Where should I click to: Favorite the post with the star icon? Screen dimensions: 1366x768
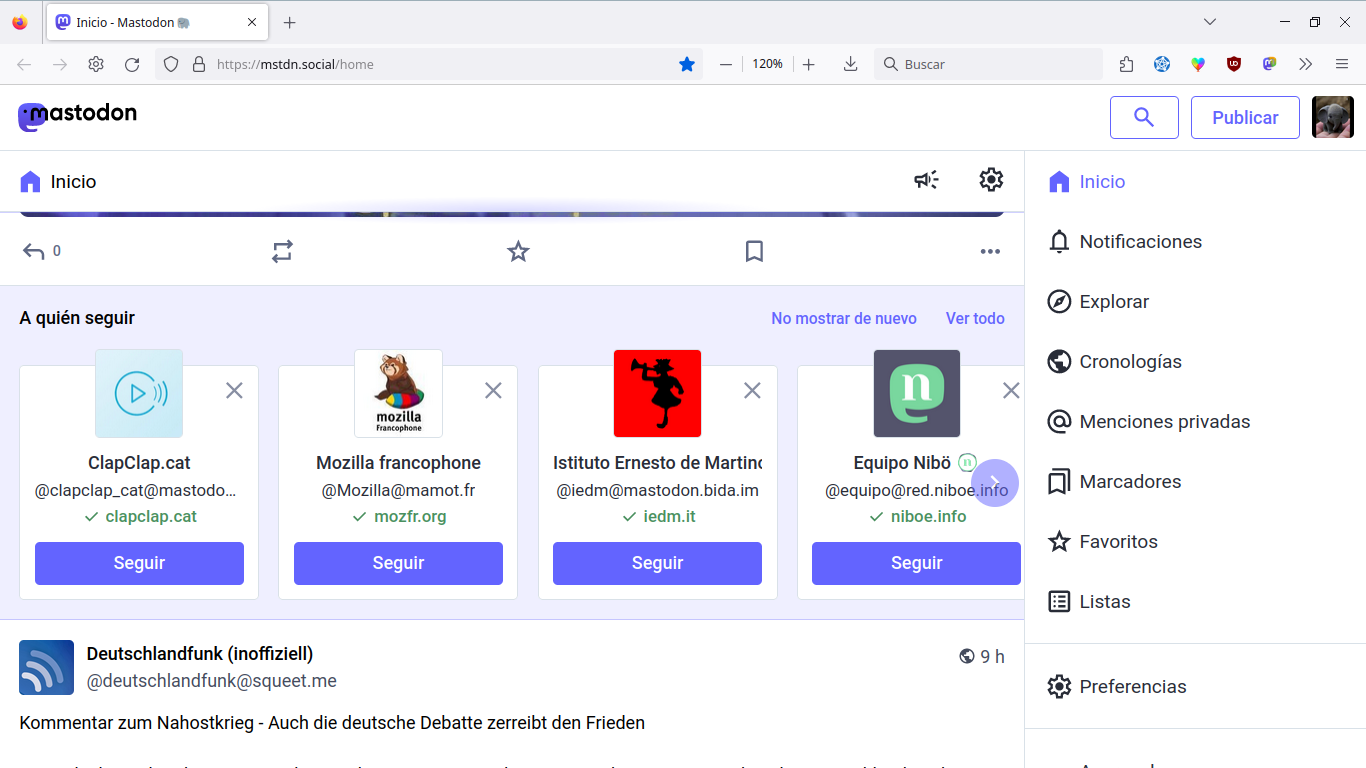point(518,251)
